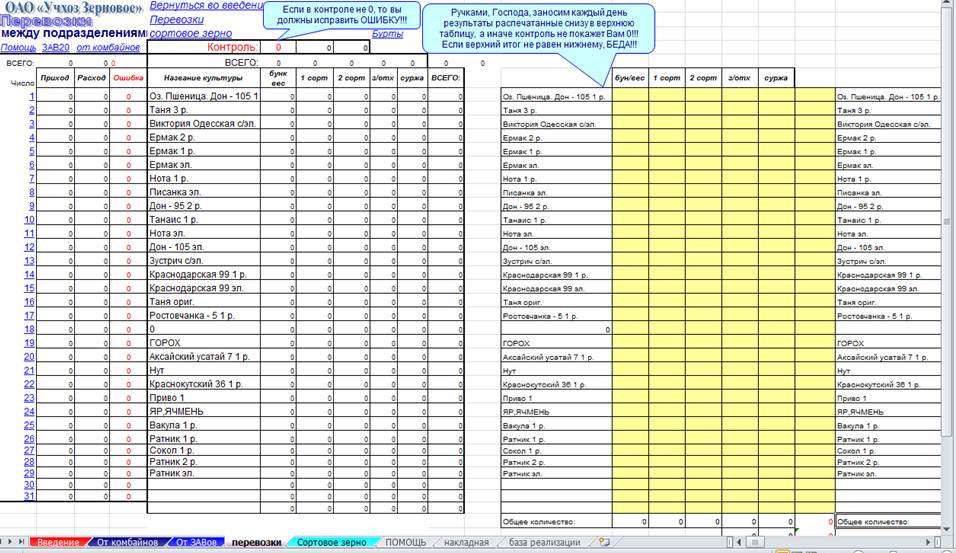Open the От ЗАВов sheet tab
The height and width of the screenshot is (553, 956).
coord(196,542)
